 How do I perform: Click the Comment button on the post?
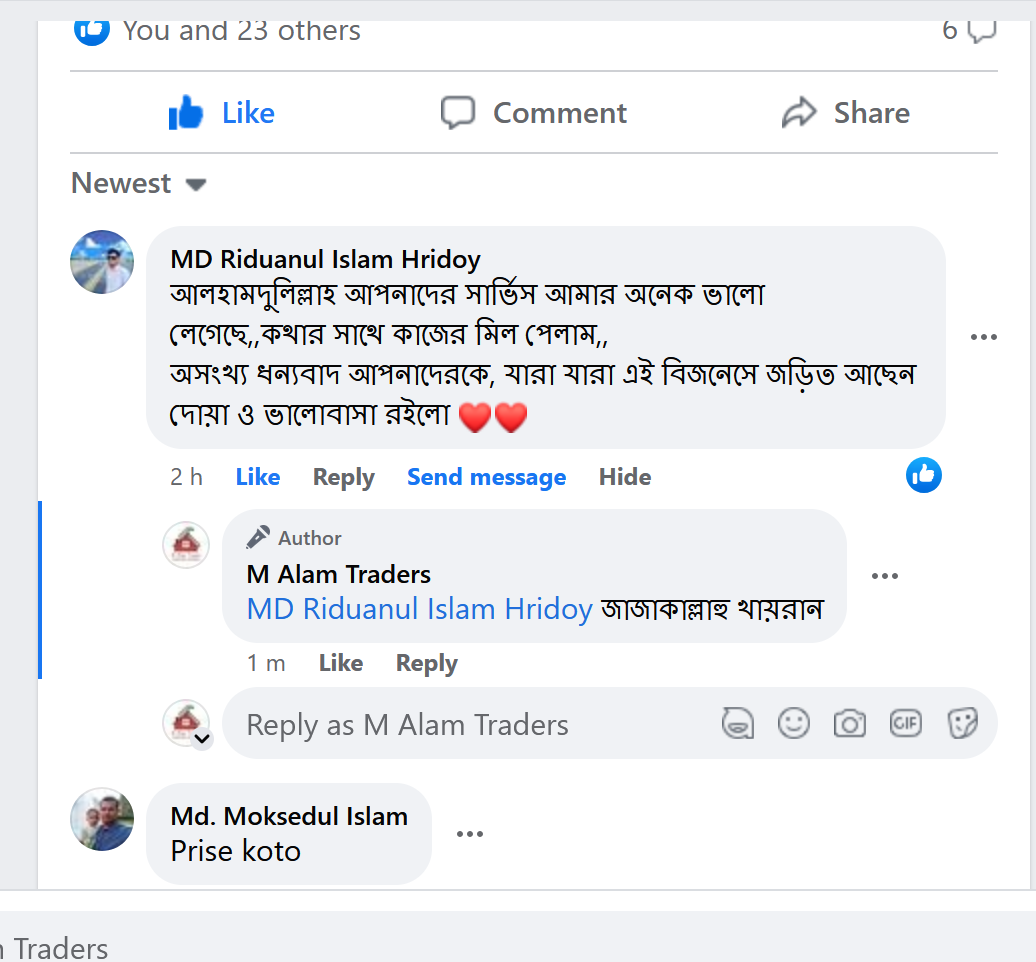pyautogui.click(x=534, y=113)
